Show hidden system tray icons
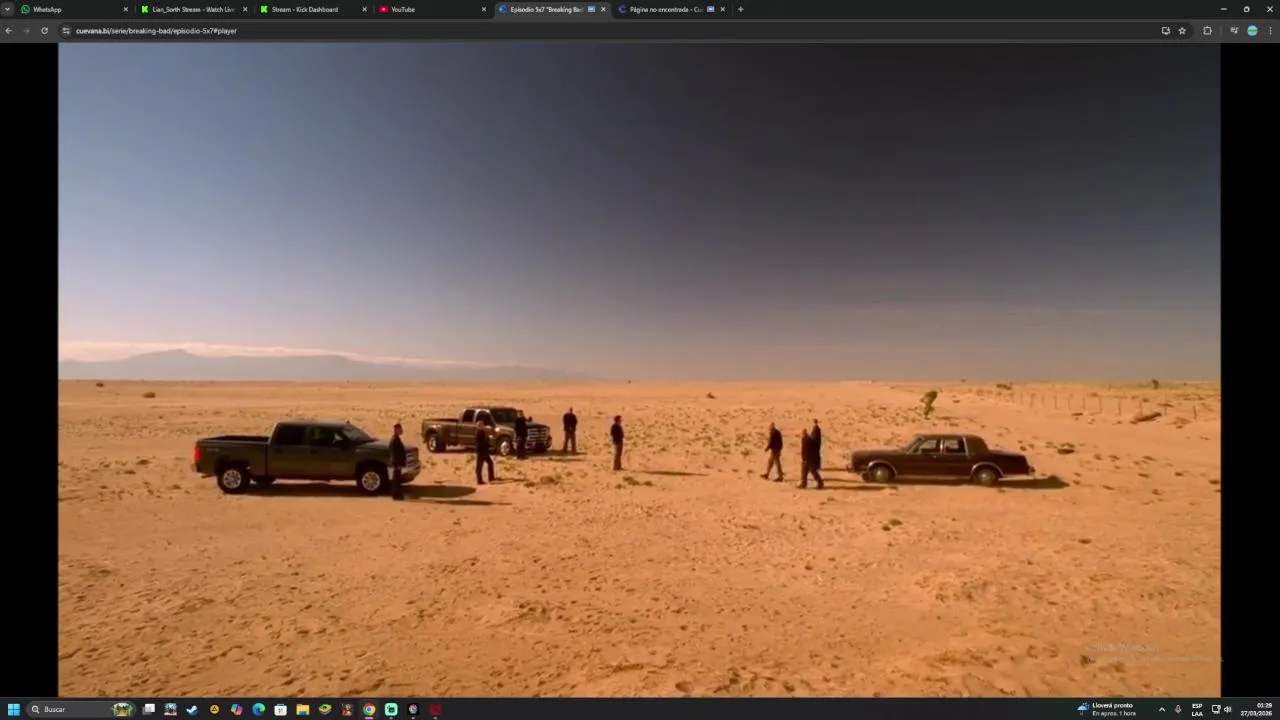This screenshot has height=720, width=1280. 1161,709
